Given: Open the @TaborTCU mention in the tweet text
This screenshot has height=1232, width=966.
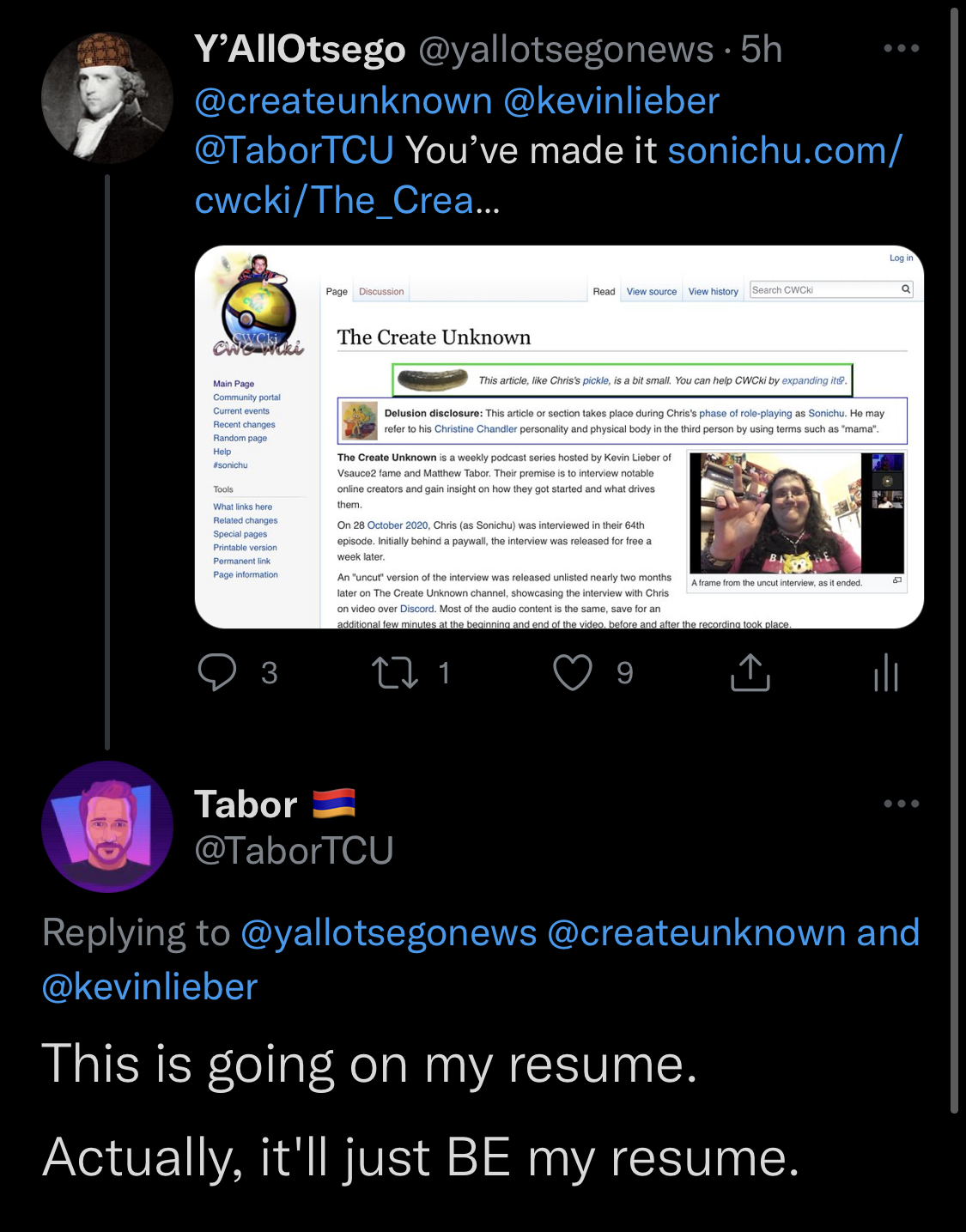Looking at the screenshot, I should 295,151.
